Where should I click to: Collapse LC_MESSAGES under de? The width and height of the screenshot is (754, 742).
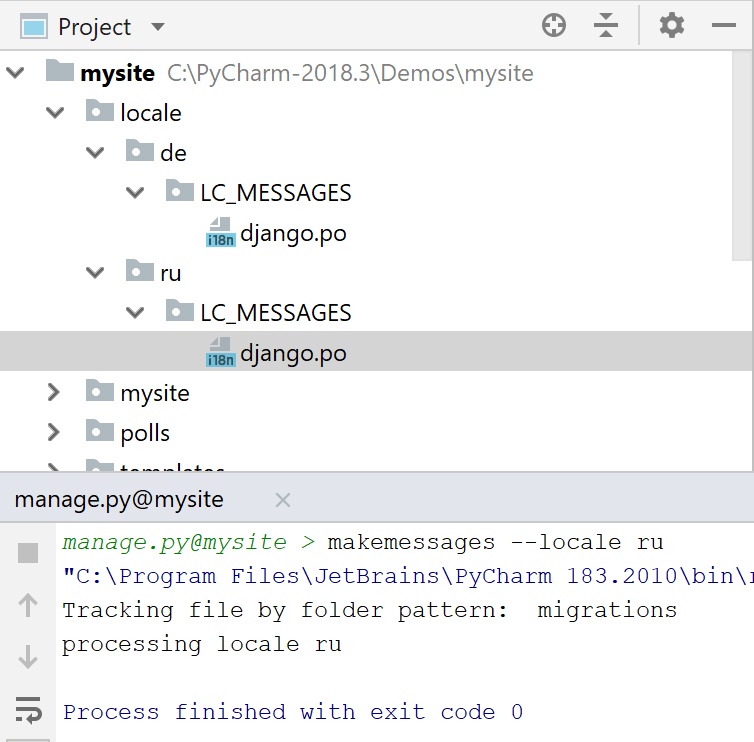click(x=135, y=193)
